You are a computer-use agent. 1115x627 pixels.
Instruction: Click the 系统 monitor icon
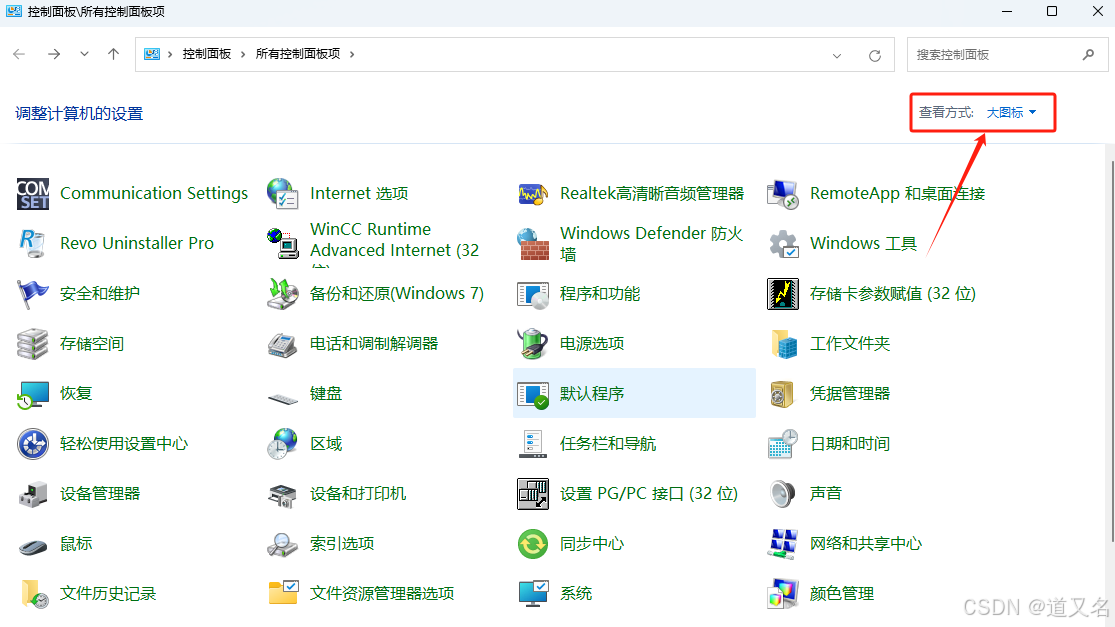pos(533,594)
